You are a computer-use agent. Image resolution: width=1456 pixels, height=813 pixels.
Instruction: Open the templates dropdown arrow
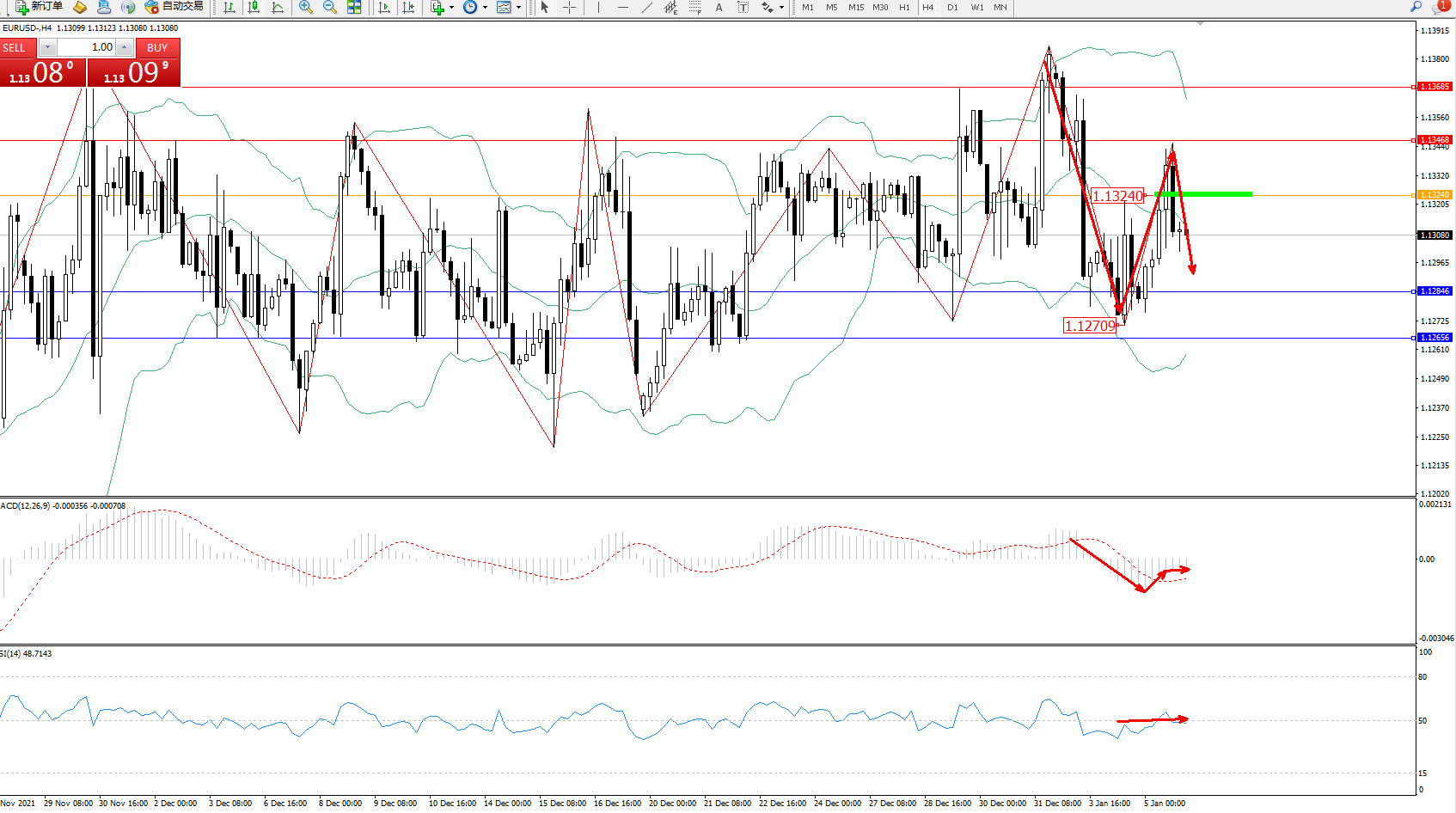[x=518, y=8]
